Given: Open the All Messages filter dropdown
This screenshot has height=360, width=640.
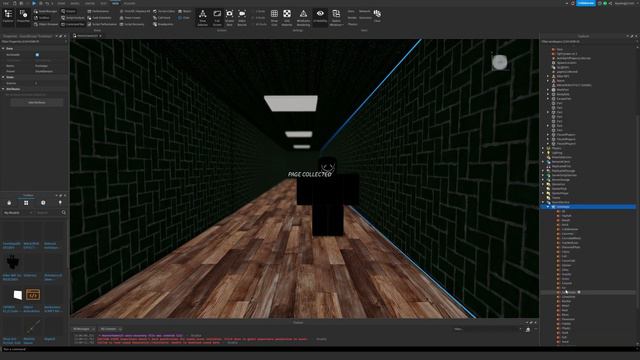Looking at the screenshot, I should [84, 329].
